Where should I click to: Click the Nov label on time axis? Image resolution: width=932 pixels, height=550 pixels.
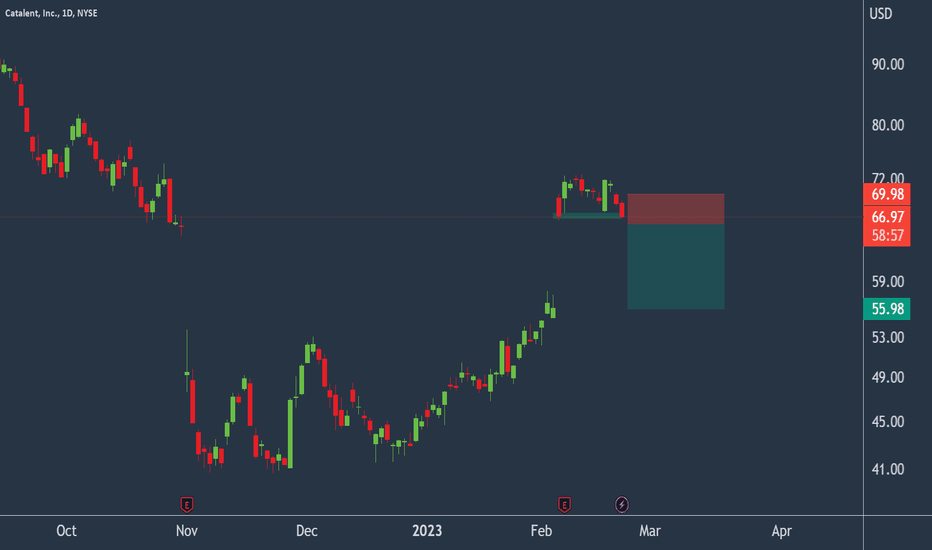tap(187, 531)
